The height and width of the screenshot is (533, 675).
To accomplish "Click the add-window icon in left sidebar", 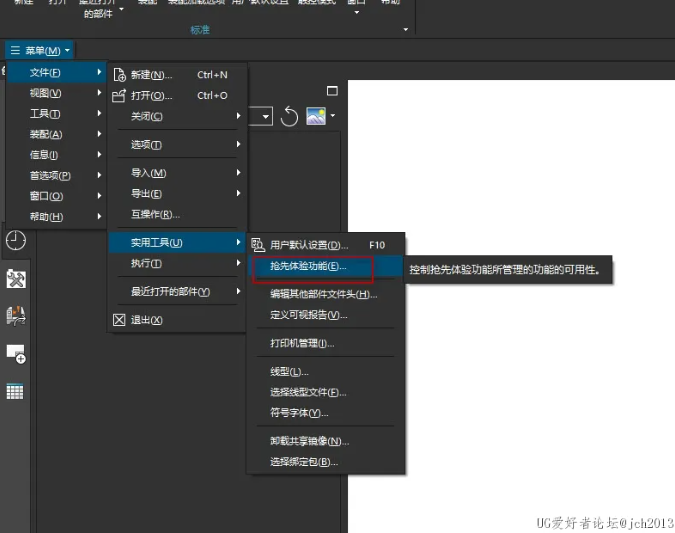I will pos(16,353).
